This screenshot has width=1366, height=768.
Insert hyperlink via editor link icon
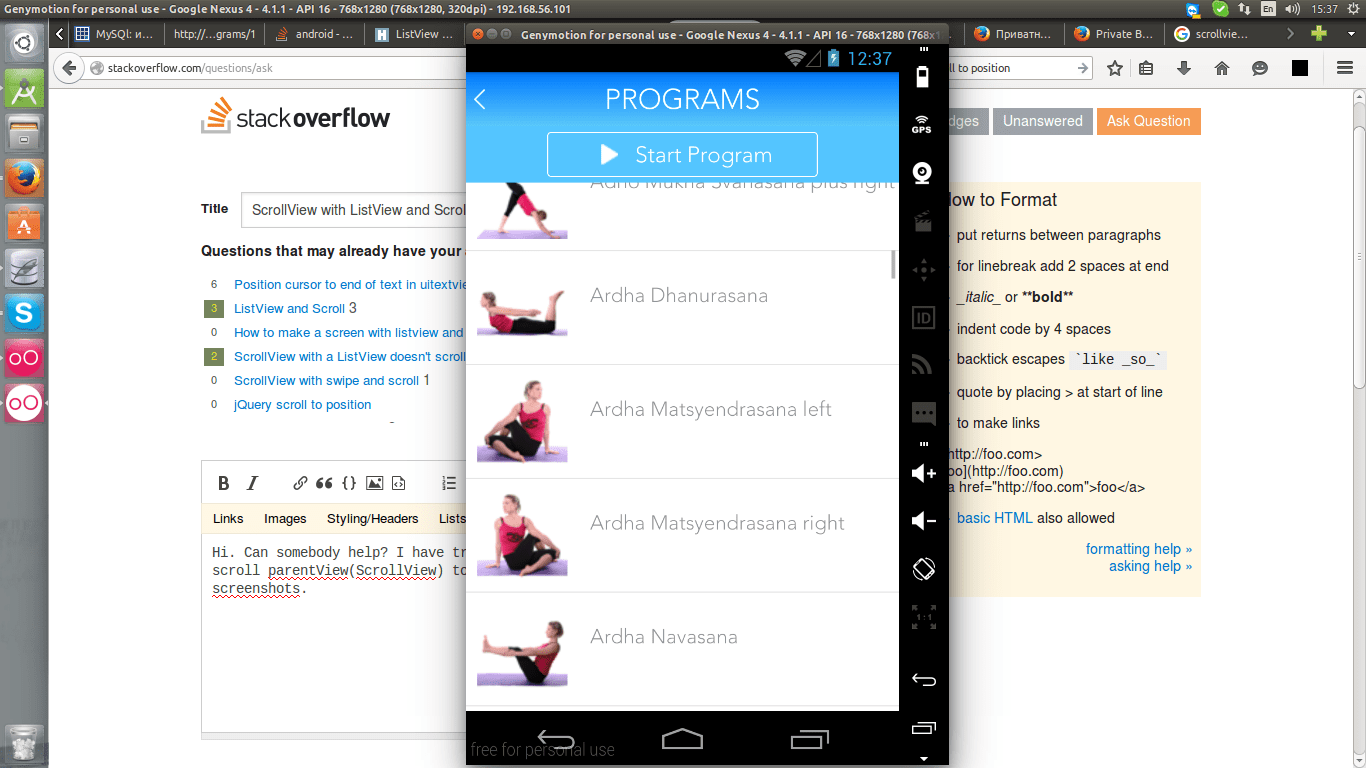point(300,483)
